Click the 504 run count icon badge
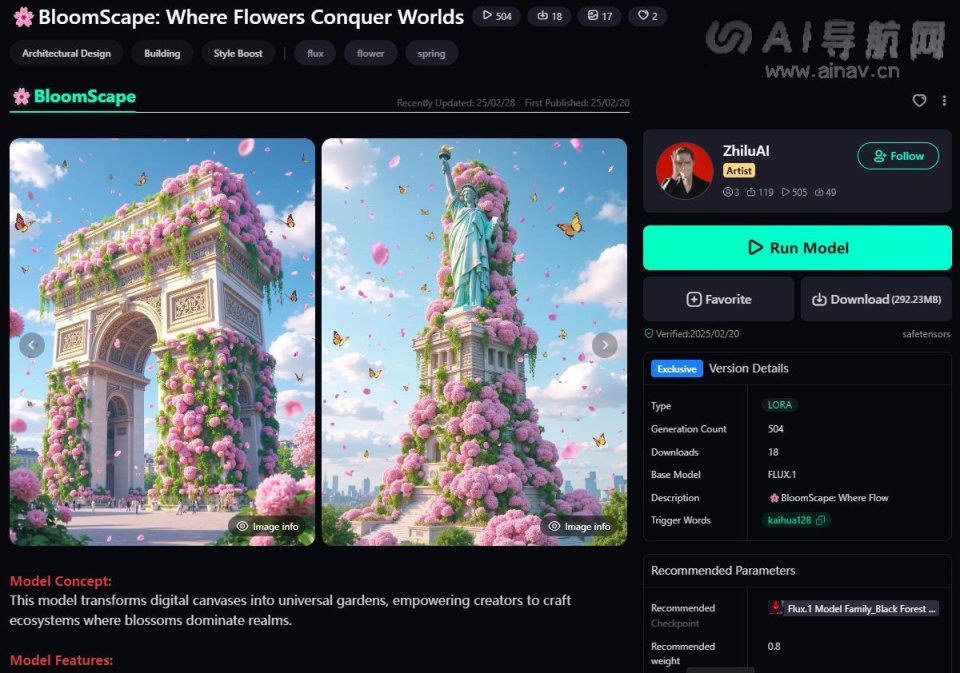Viewport: 960px width, 673px height. (x=497, y=16)
